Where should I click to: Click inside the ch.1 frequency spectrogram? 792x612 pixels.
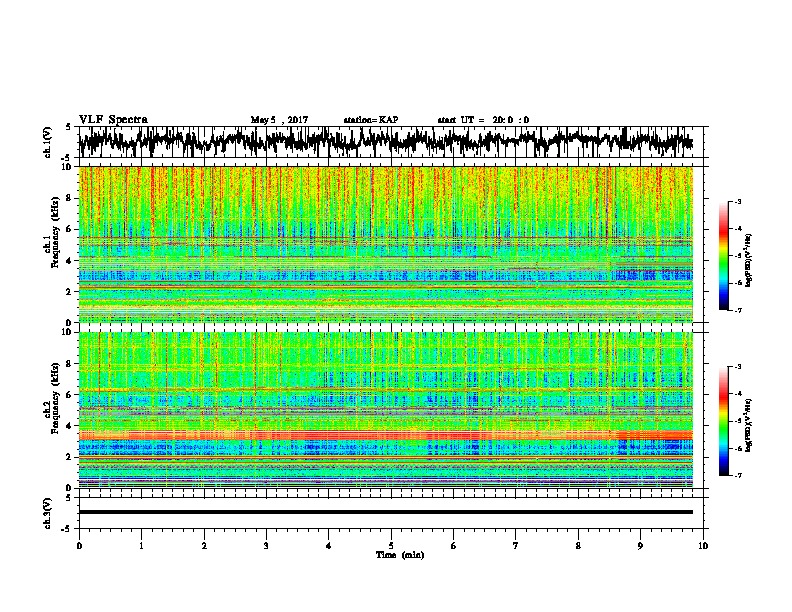click(x=385, y=244)
